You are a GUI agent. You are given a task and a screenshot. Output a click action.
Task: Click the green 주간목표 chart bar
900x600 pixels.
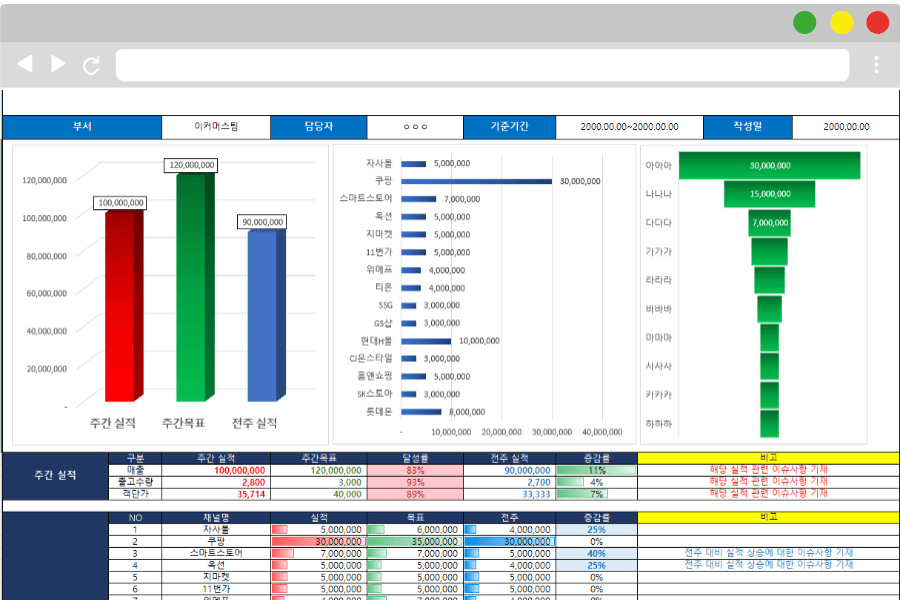click(195, 287)
